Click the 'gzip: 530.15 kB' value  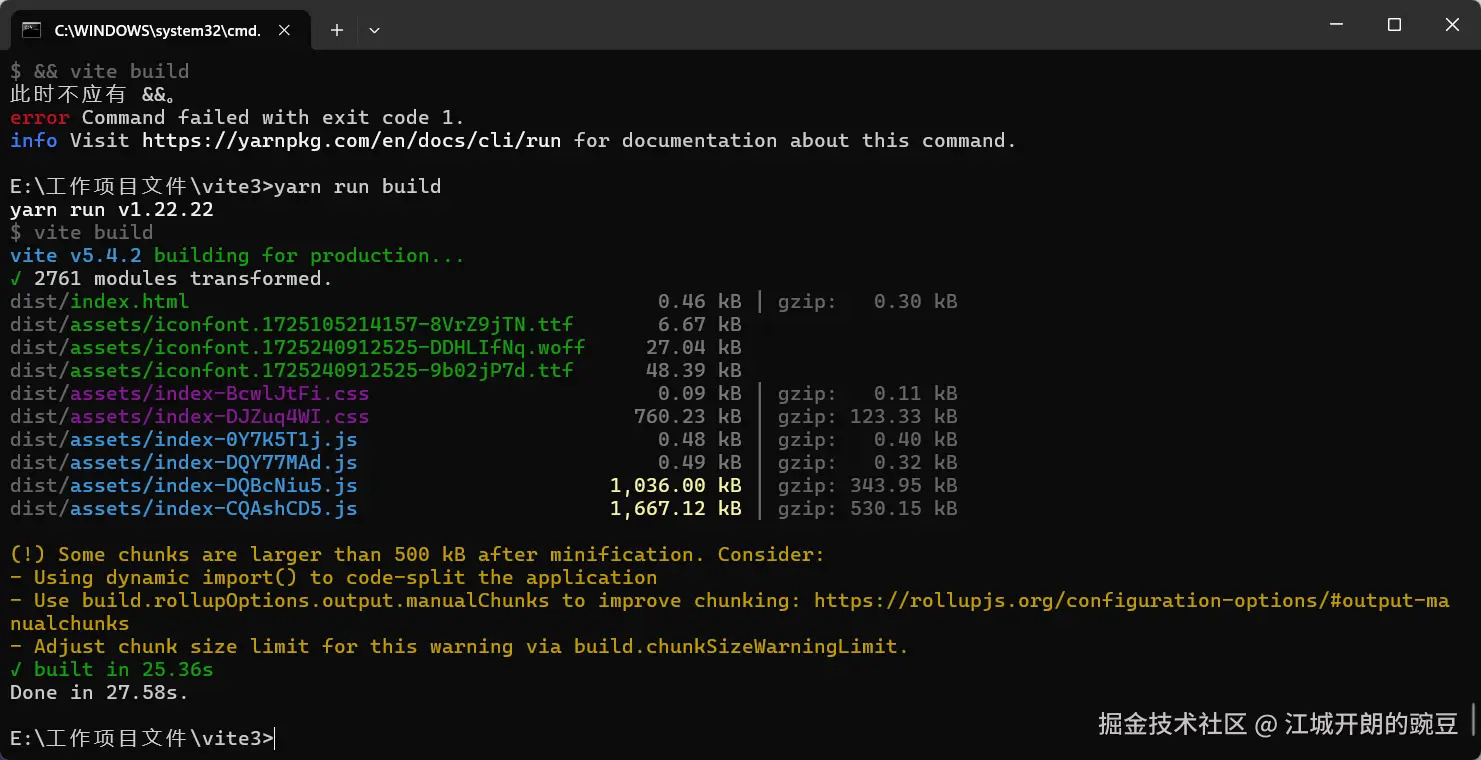[x=868, y=508]
